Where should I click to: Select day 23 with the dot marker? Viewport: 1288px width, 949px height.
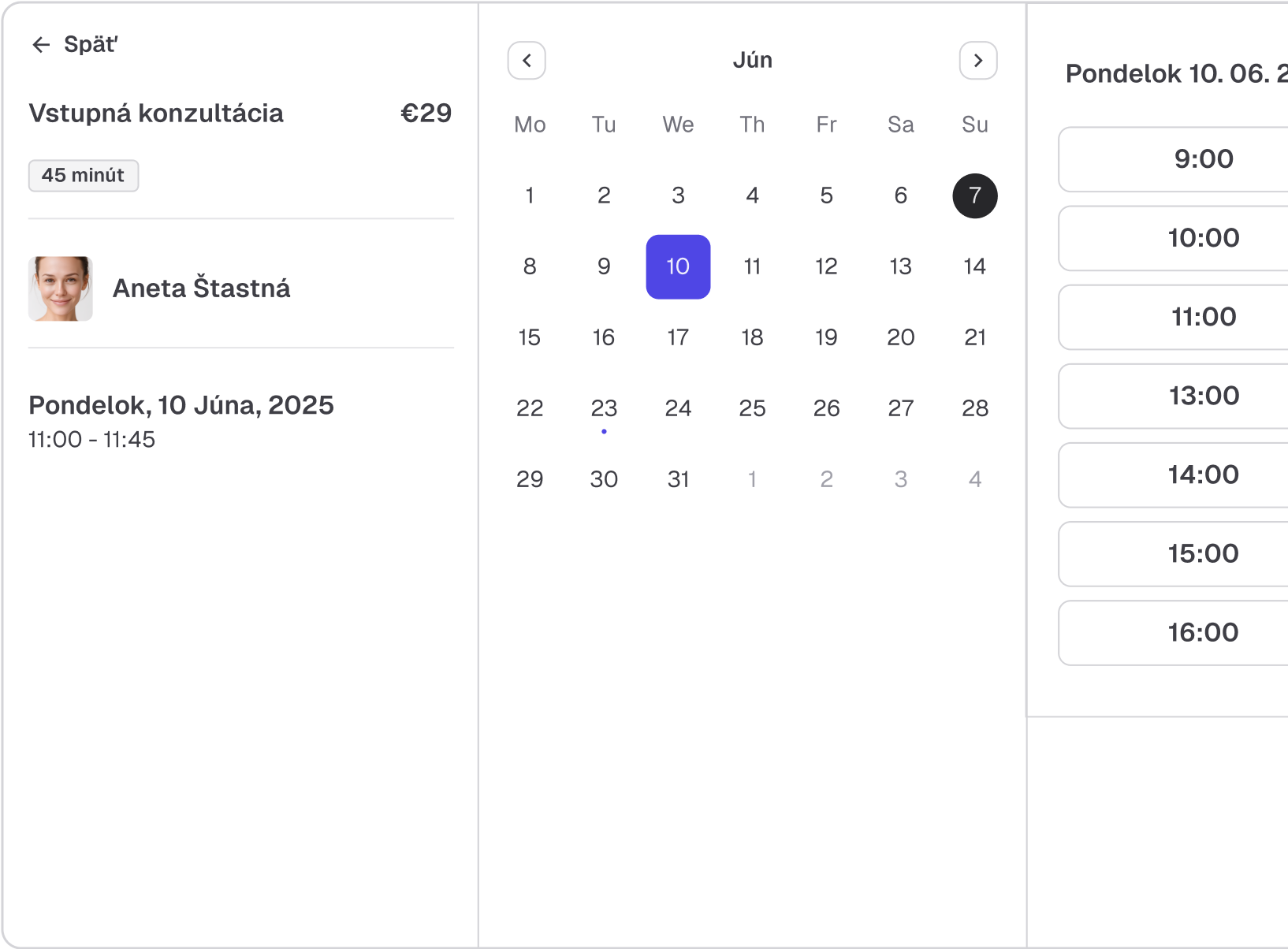tap(604, 408)
